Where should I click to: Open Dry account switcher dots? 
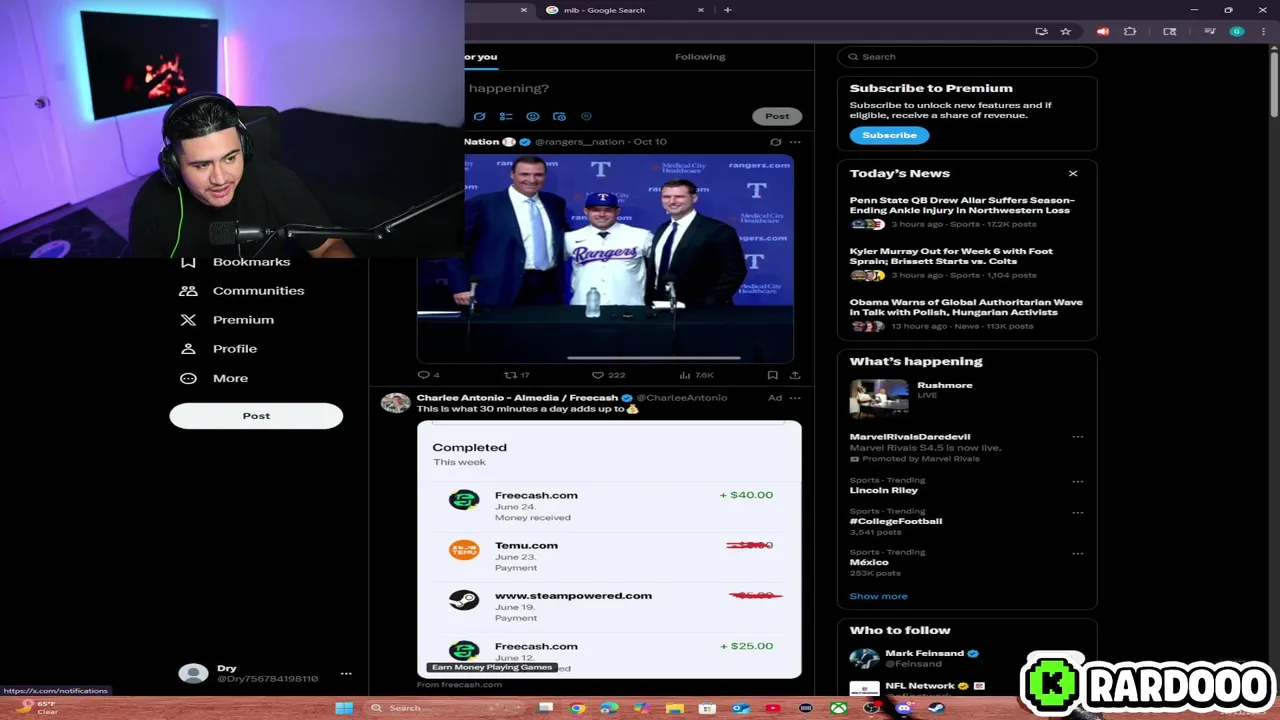(346, 674)
